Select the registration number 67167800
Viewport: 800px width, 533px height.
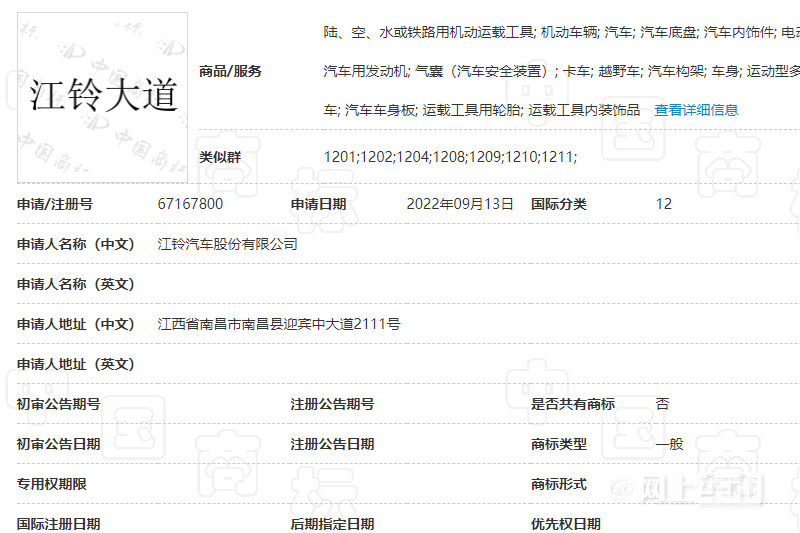tap(190, 204)
